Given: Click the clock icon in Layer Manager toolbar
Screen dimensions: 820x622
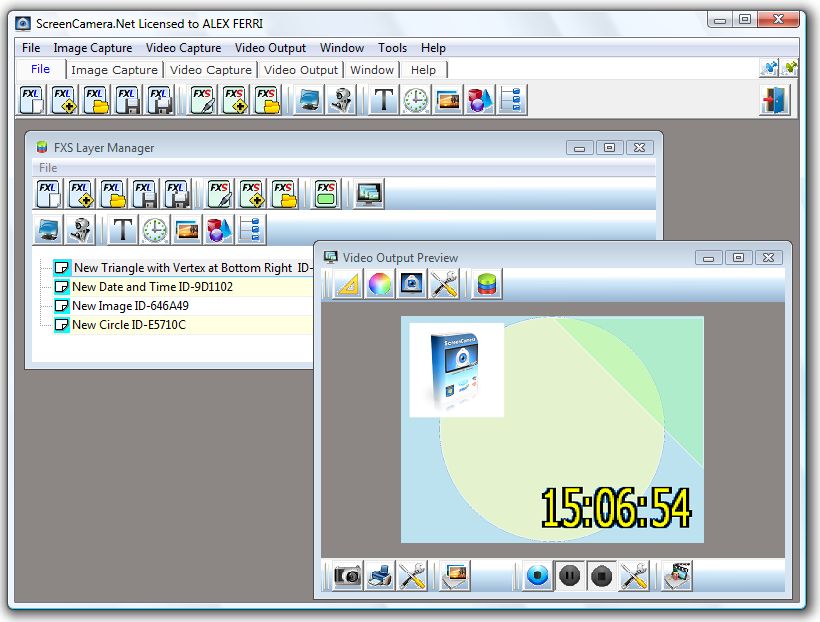Looking at the screenshot, I should [x=154, y=230].
